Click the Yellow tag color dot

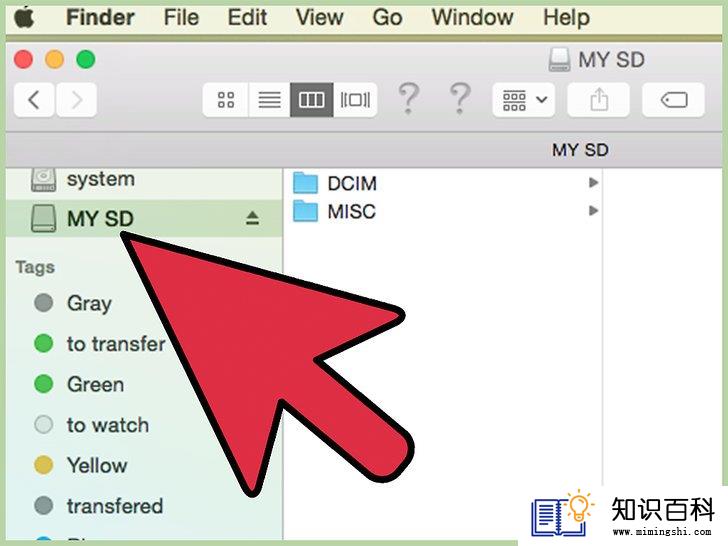pos(44,465)
